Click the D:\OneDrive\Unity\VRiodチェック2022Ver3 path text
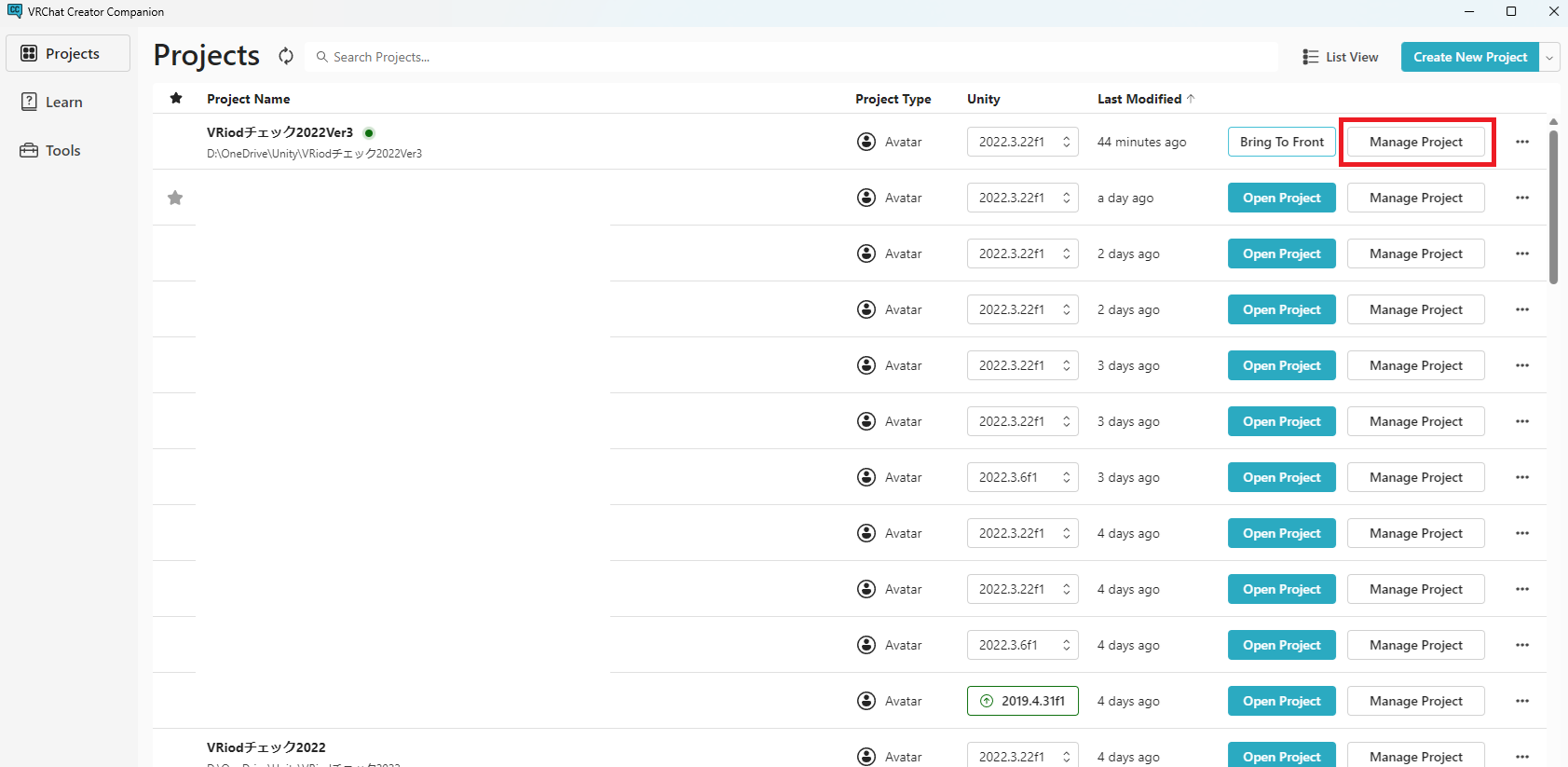 [314, 154]
